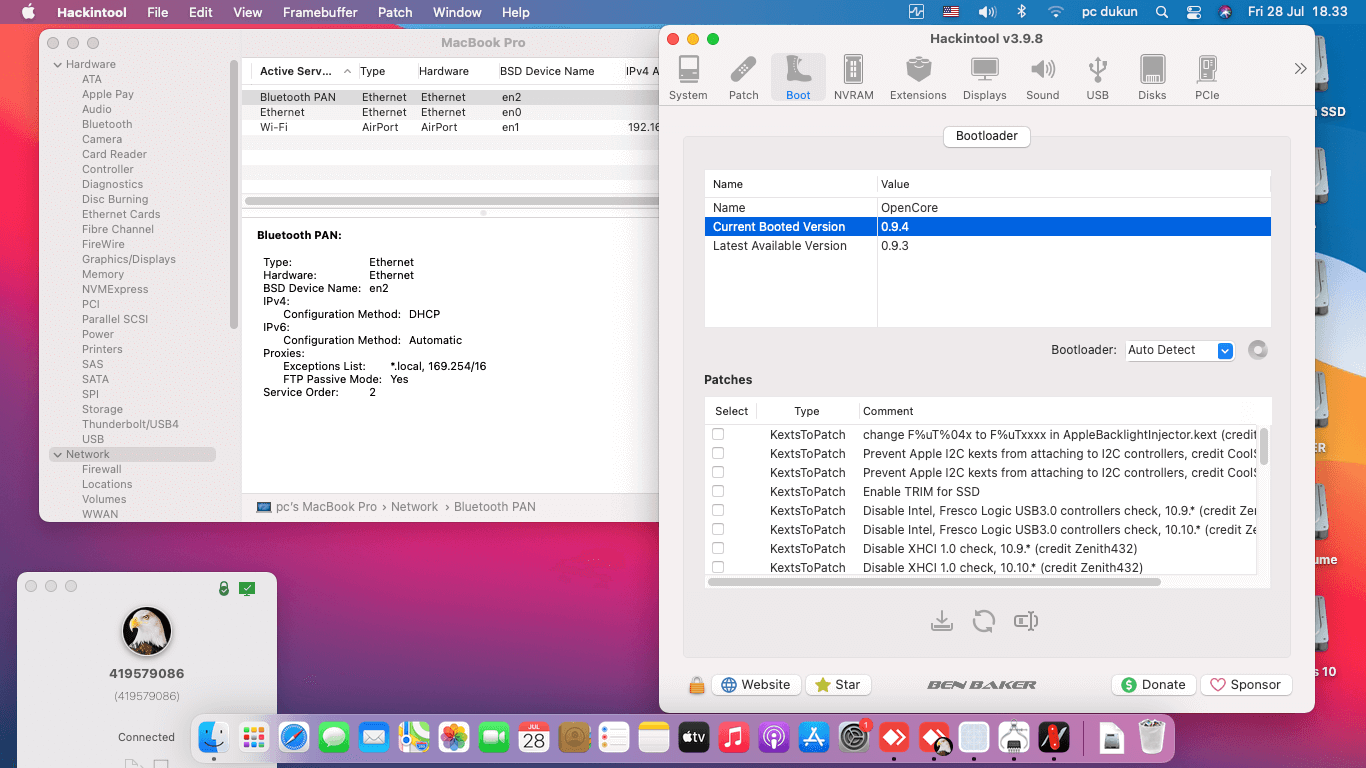Open the System tab in Hackintool toolbar
The height and width of the screenshot is (768, 1366).
tap(688, 78)
